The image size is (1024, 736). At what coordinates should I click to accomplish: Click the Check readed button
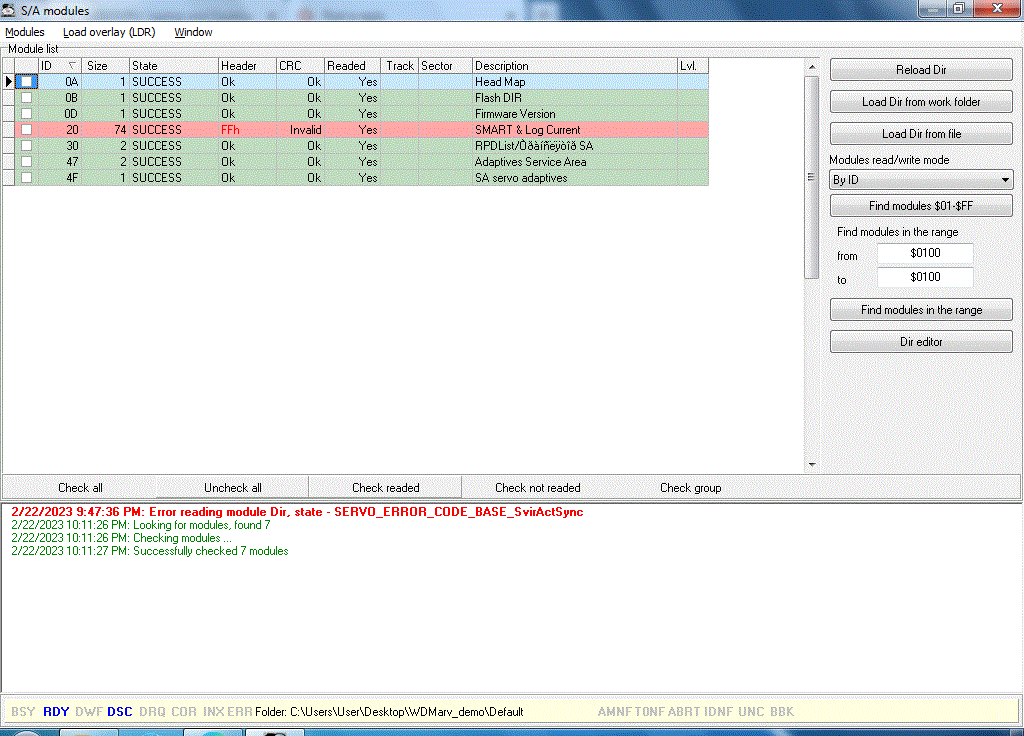(385, 488)
